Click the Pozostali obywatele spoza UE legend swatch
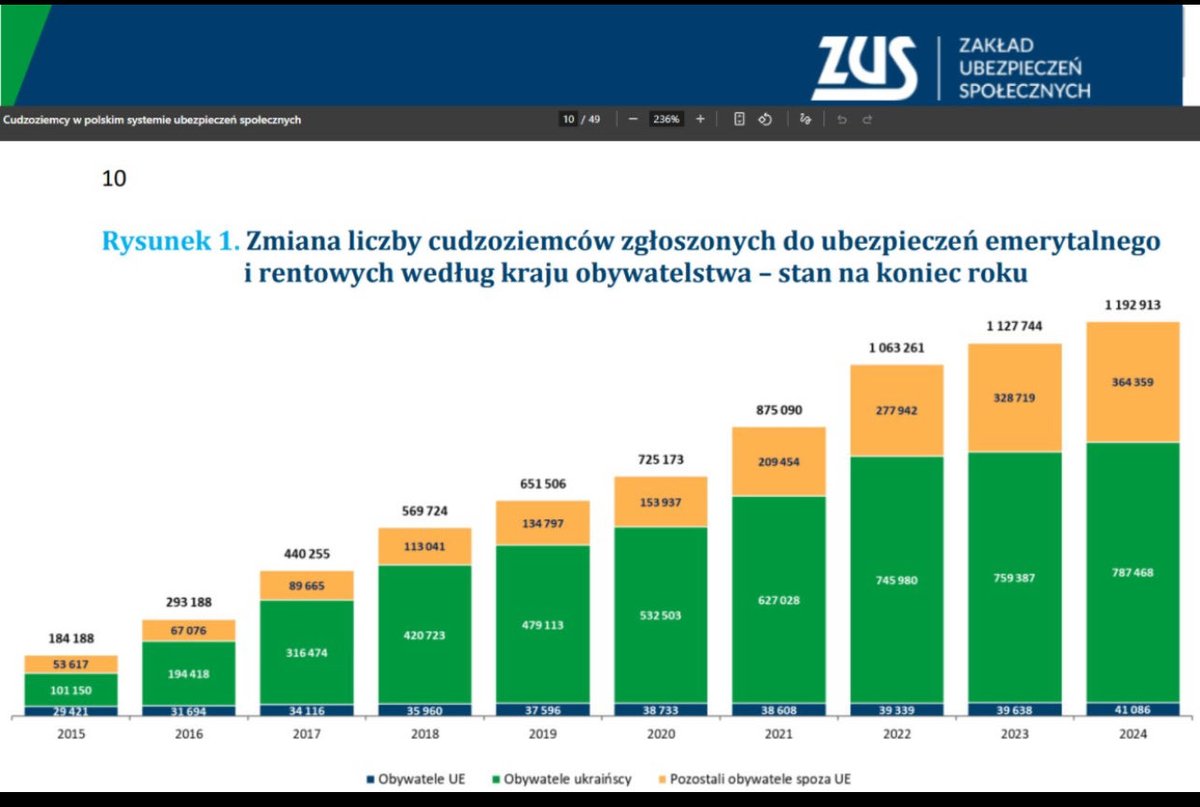 (x=660, y=778)
